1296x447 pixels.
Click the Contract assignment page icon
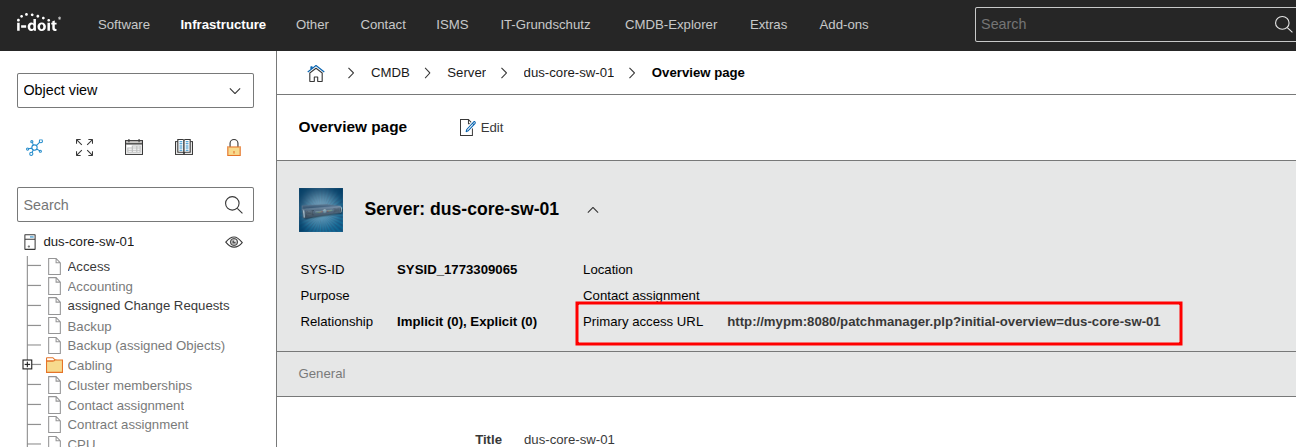pyautogui.click(x=54, y=425)
